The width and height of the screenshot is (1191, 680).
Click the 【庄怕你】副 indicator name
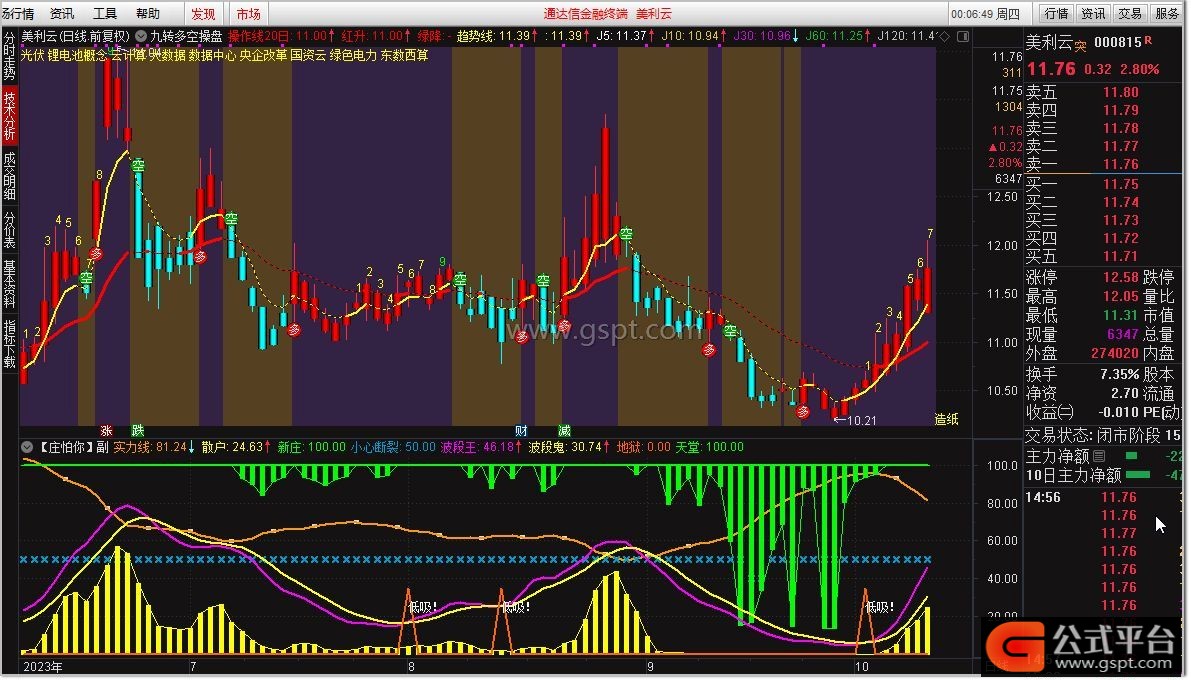tap(73, 448)
